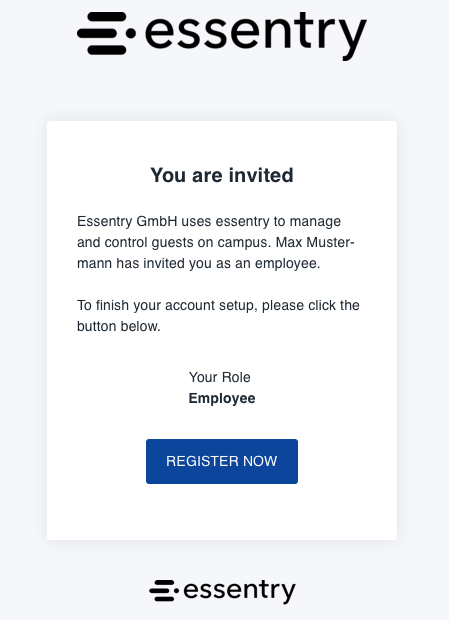449x620 pixels.
Task: Click the inviter name 'Max Muster-'
Action: click(315, 242)
